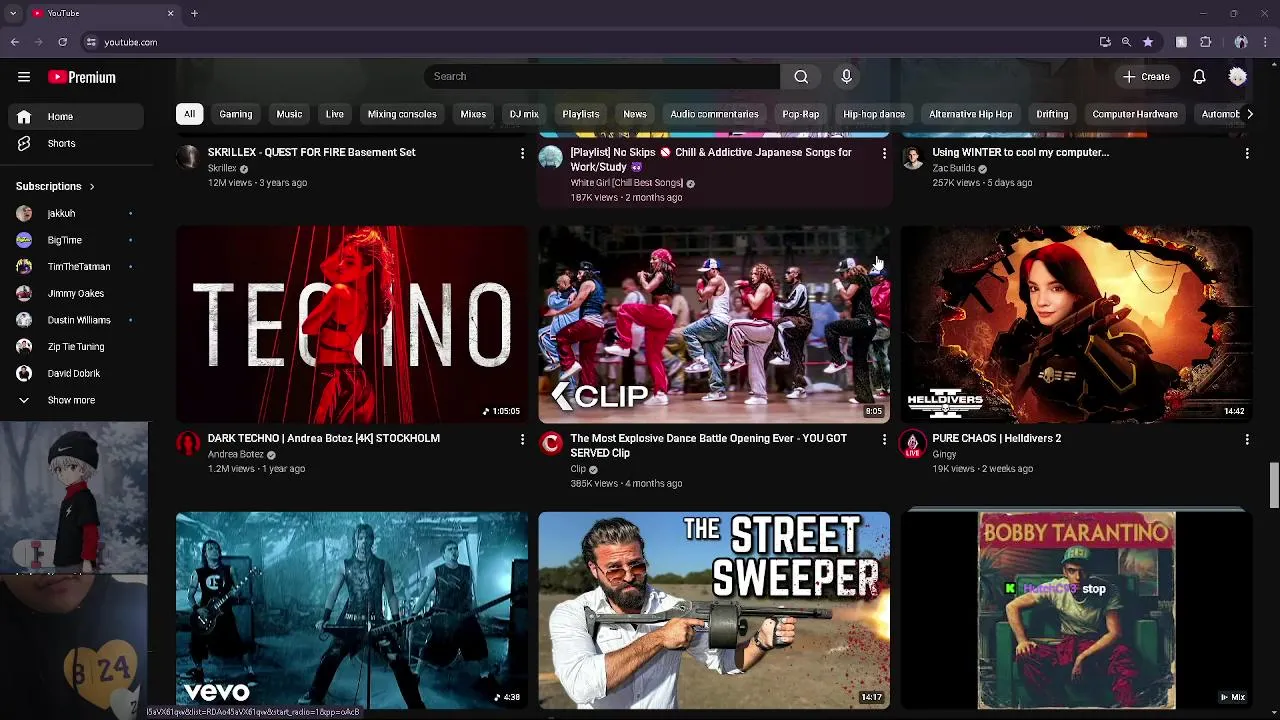The width and height of the screenshot is (1280, 720).
Task: Open the notifications bell
Action: tap(1199, 76)
